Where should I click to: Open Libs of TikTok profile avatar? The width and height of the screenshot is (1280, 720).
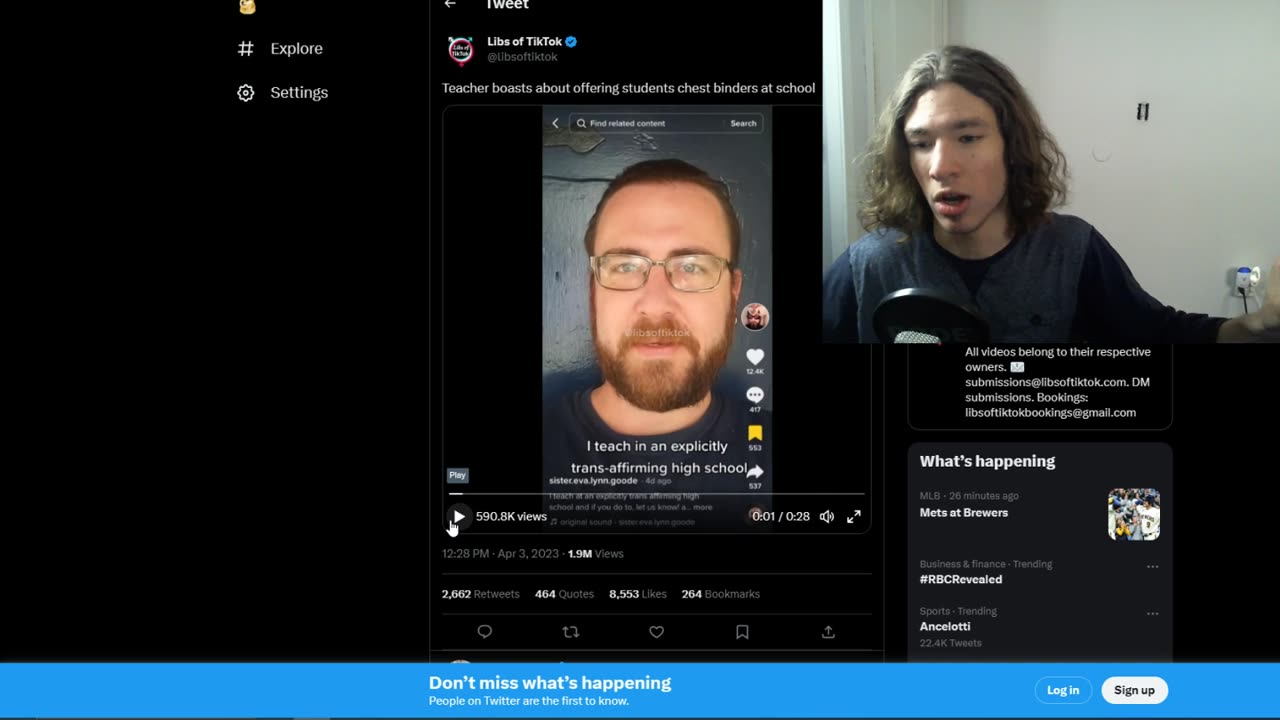tap(460, 49)
